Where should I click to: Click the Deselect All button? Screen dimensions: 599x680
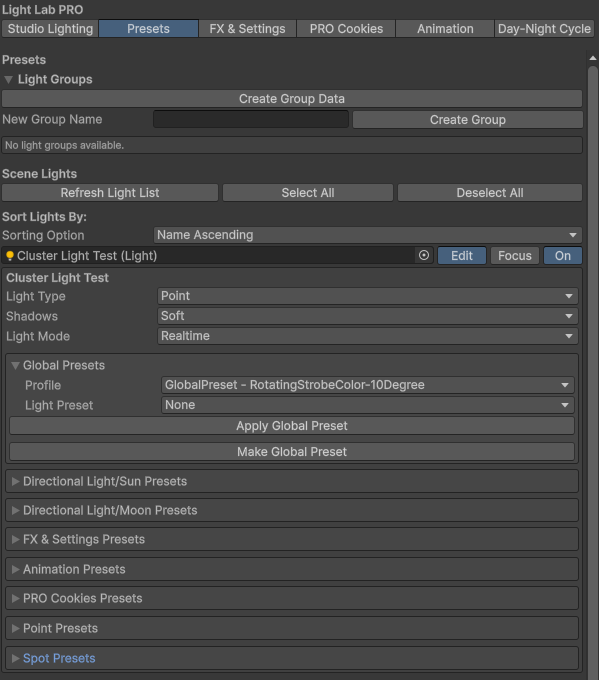click(x=490, y=193)
